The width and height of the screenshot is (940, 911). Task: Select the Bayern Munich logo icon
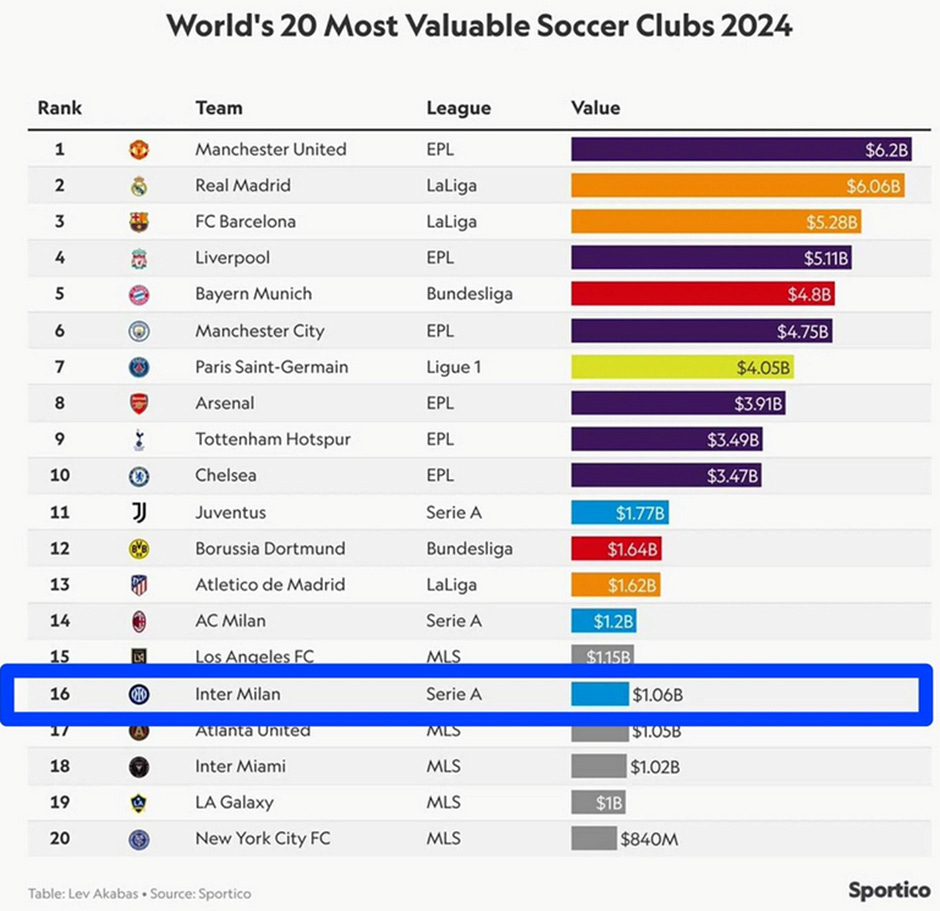click(139, 294)
